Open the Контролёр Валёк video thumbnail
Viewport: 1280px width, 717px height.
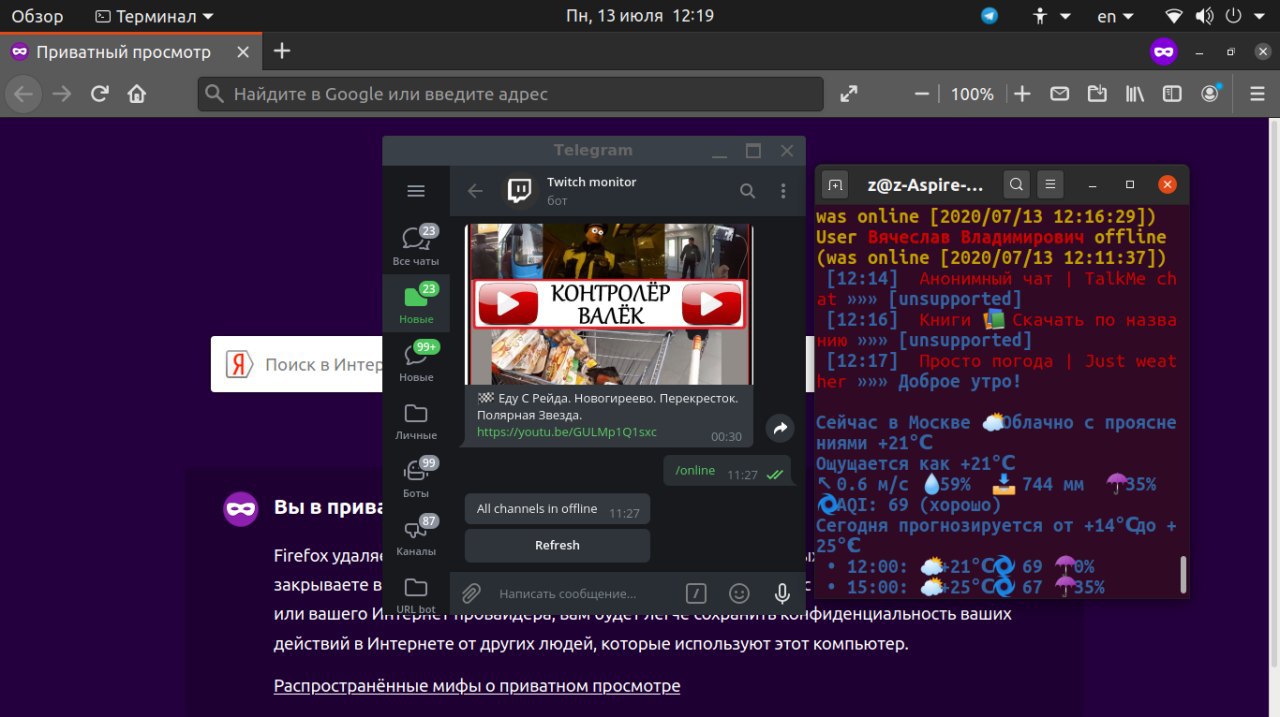click(610, 305)
